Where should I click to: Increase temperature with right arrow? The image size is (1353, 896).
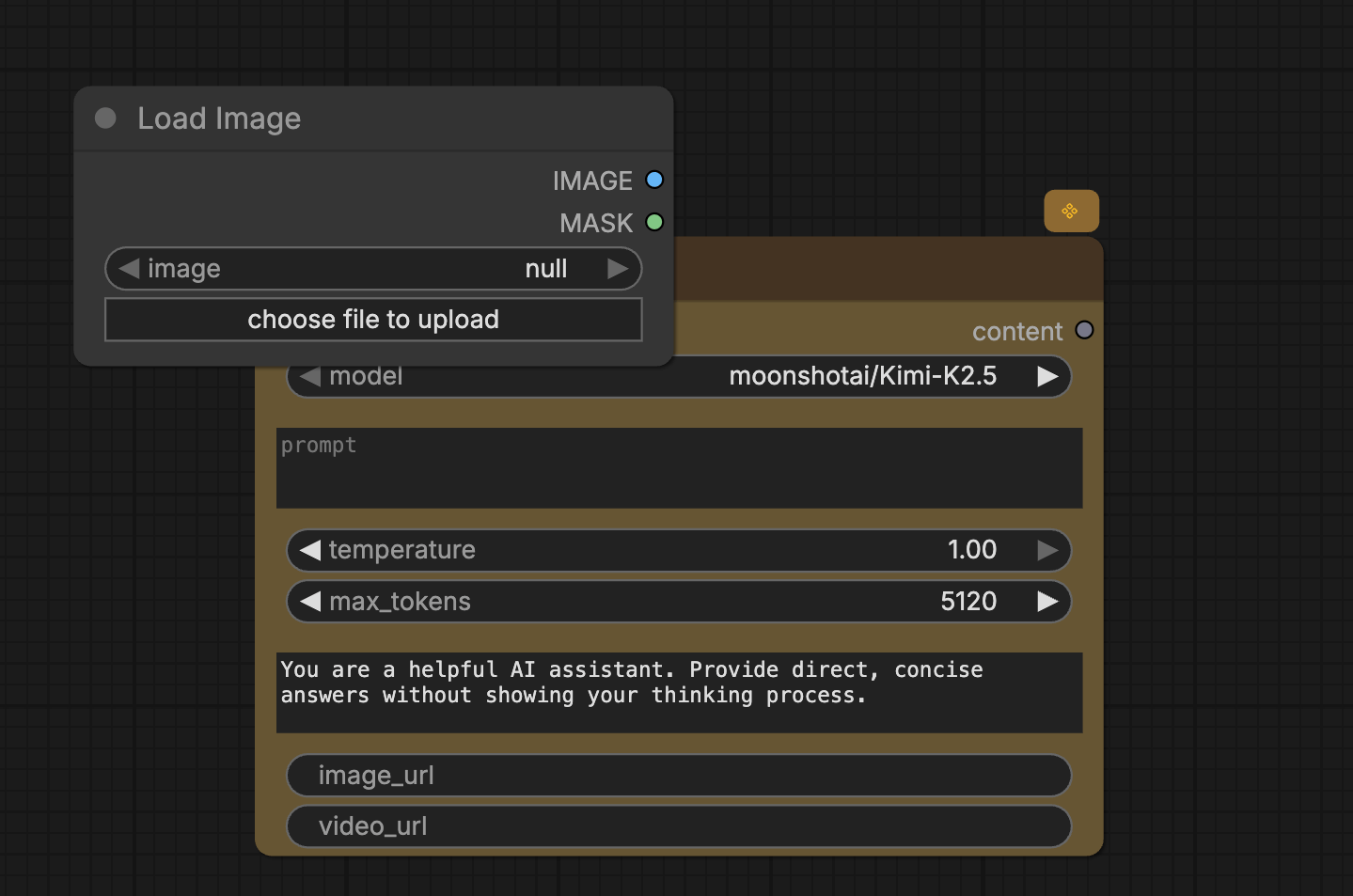pyautogui.click(x=1047, y=550)
